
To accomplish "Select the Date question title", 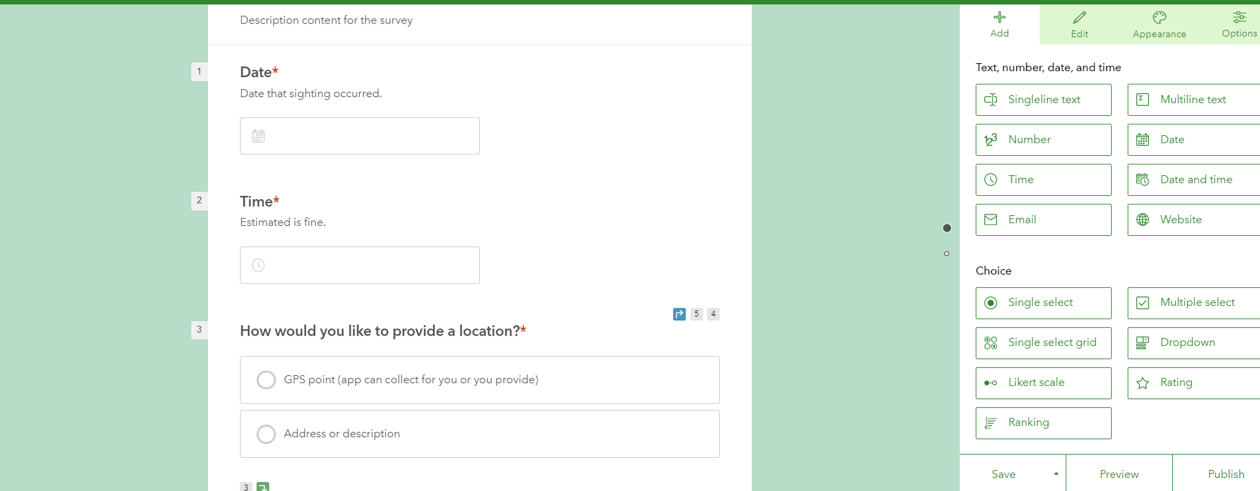I will [256, 72].
